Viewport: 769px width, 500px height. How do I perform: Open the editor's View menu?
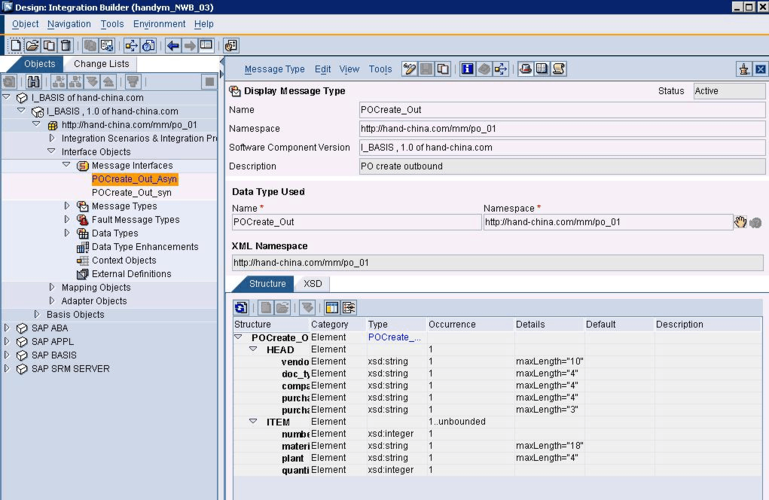click(x=349, y=69)
